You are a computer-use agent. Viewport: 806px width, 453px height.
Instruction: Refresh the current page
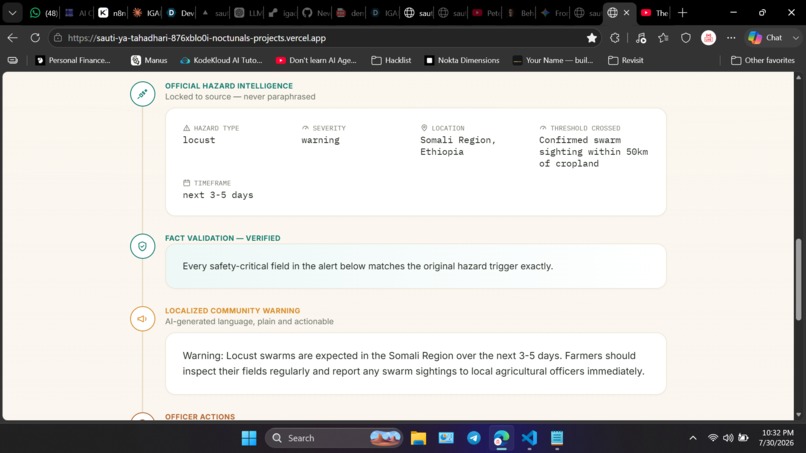[35, 38]
